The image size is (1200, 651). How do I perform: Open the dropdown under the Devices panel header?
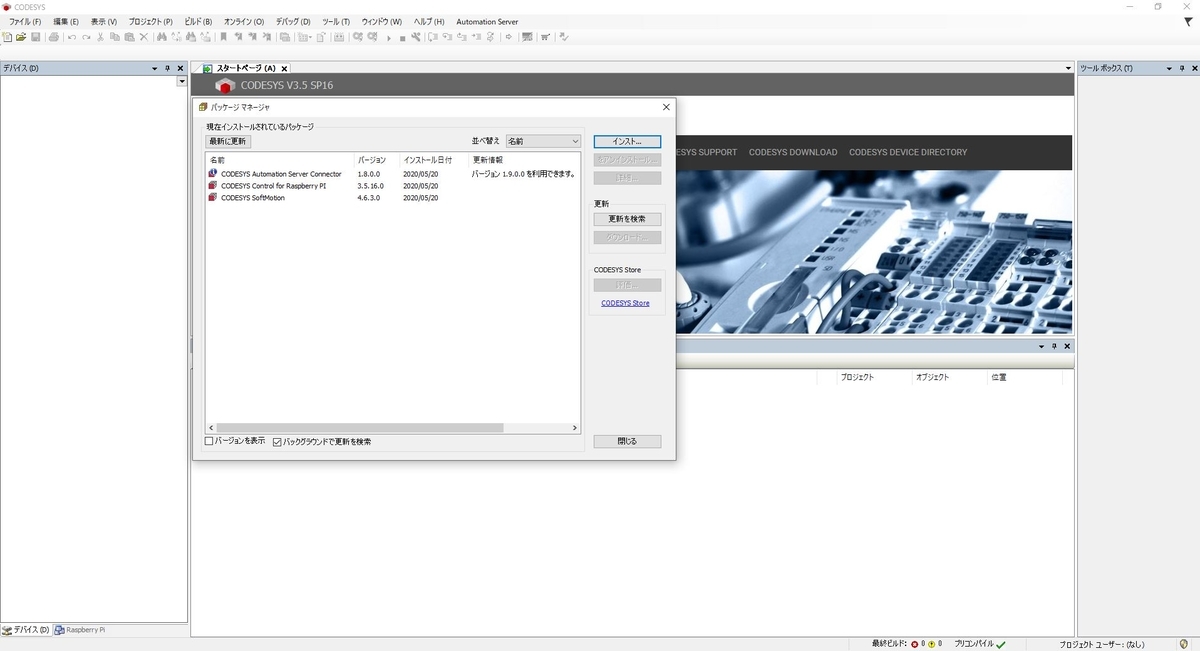pos(182,81)
